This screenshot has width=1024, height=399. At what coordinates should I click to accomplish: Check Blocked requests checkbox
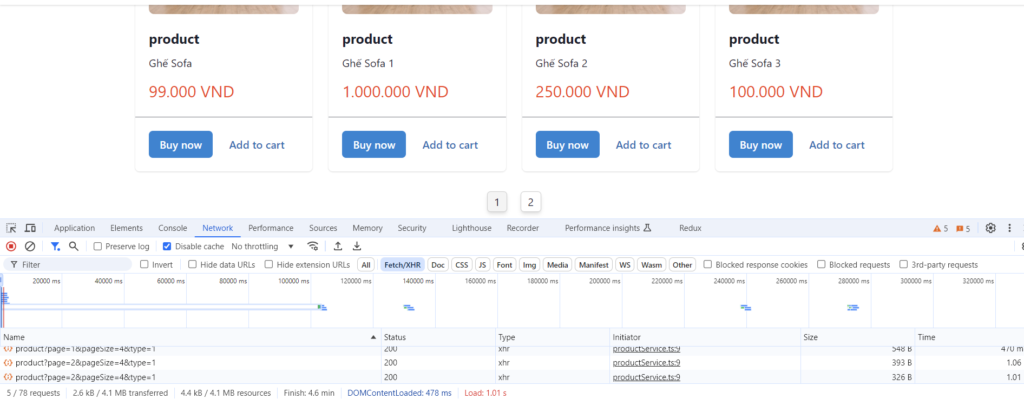click(x=821, y=264)
